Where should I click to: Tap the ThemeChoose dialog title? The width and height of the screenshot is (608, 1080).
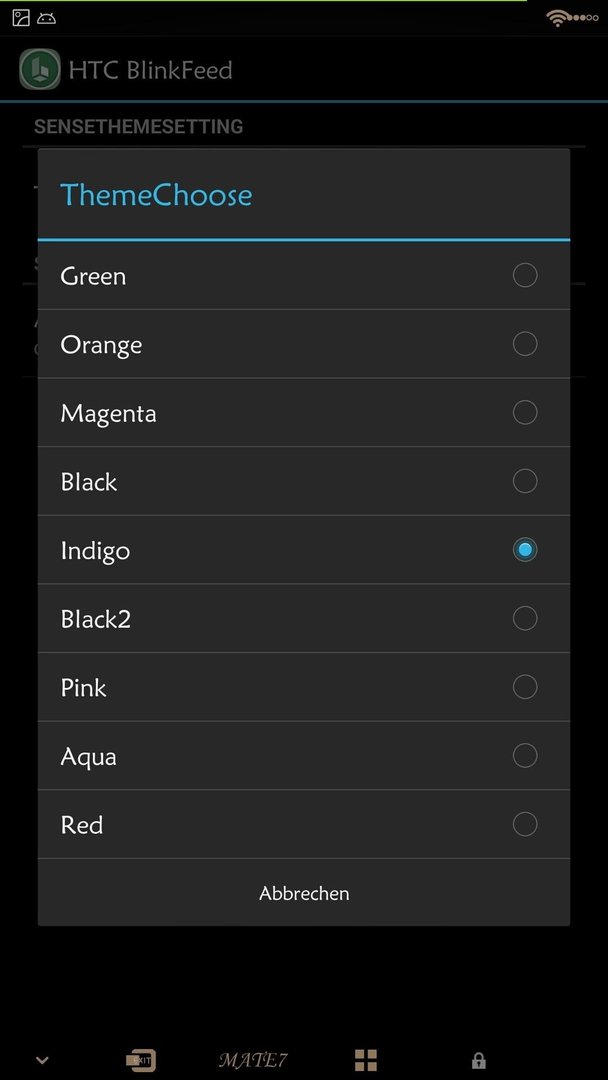(156, 195)
